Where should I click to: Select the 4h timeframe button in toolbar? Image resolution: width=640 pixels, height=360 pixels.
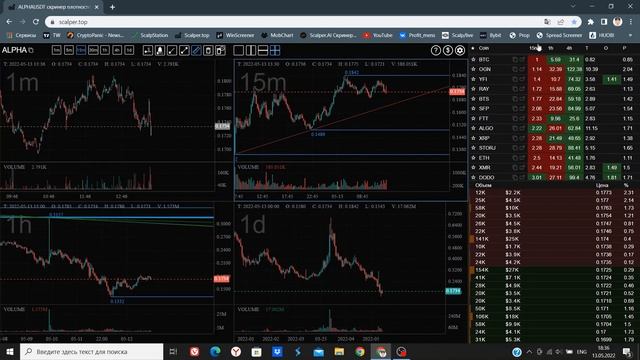[117, 50]
